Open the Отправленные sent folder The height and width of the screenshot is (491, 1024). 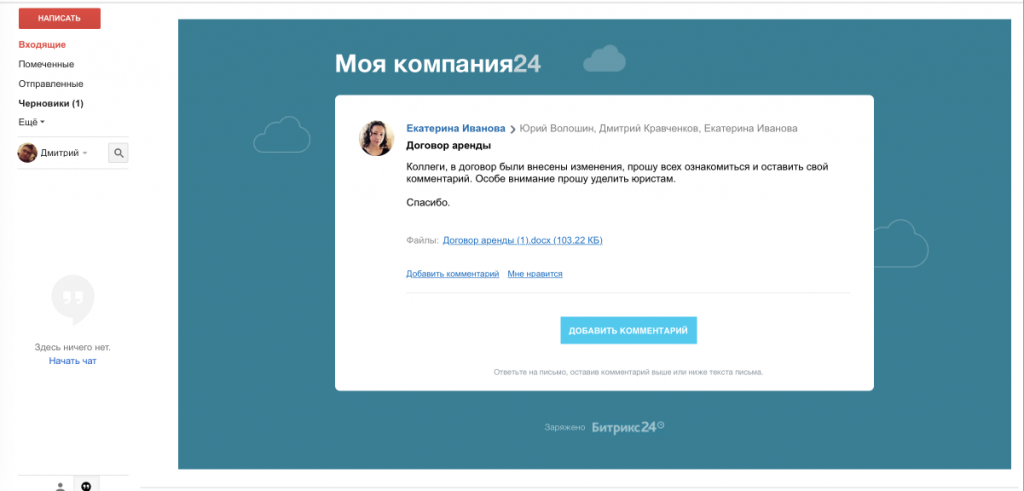[x=51, y=84]
